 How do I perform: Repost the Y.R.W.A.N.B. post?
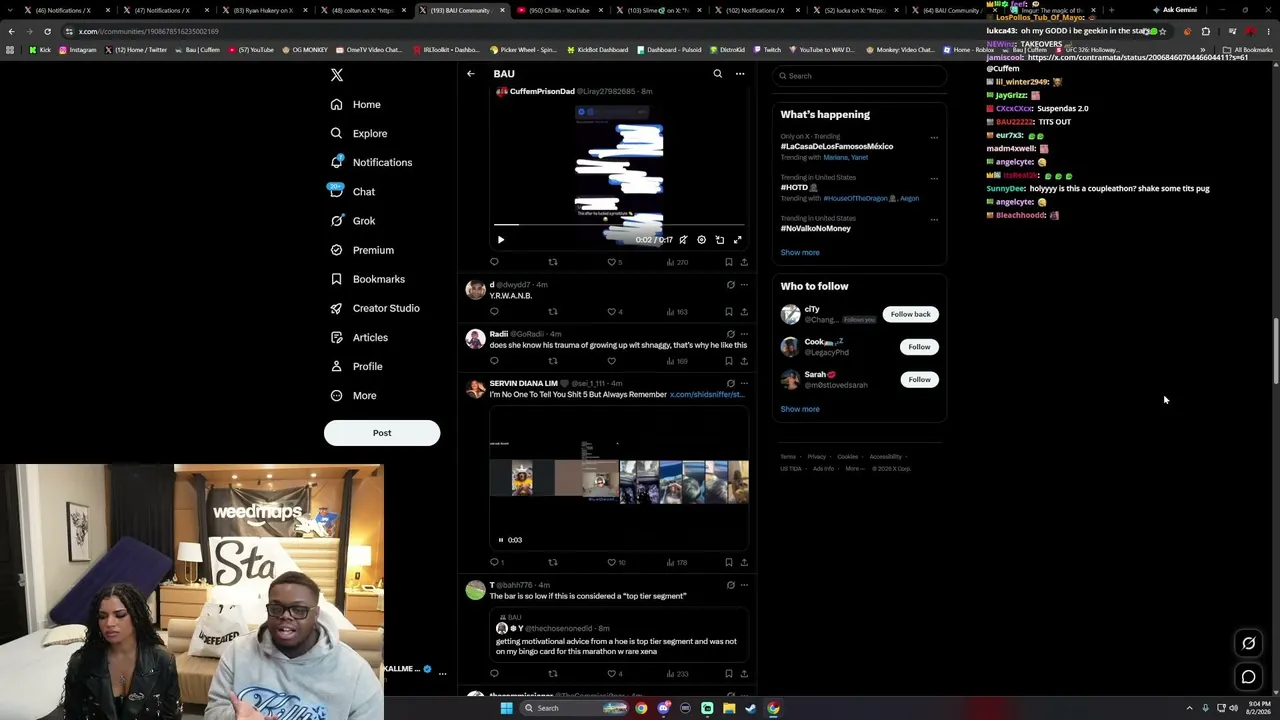pos(553,312)
